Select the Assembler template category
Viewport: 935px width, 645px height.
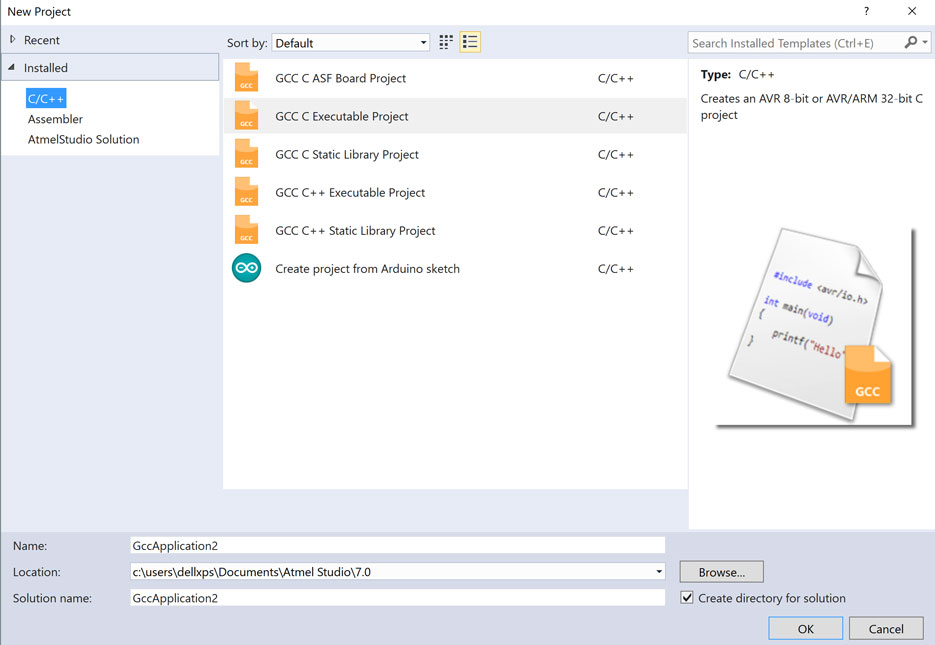pos(55,119)
